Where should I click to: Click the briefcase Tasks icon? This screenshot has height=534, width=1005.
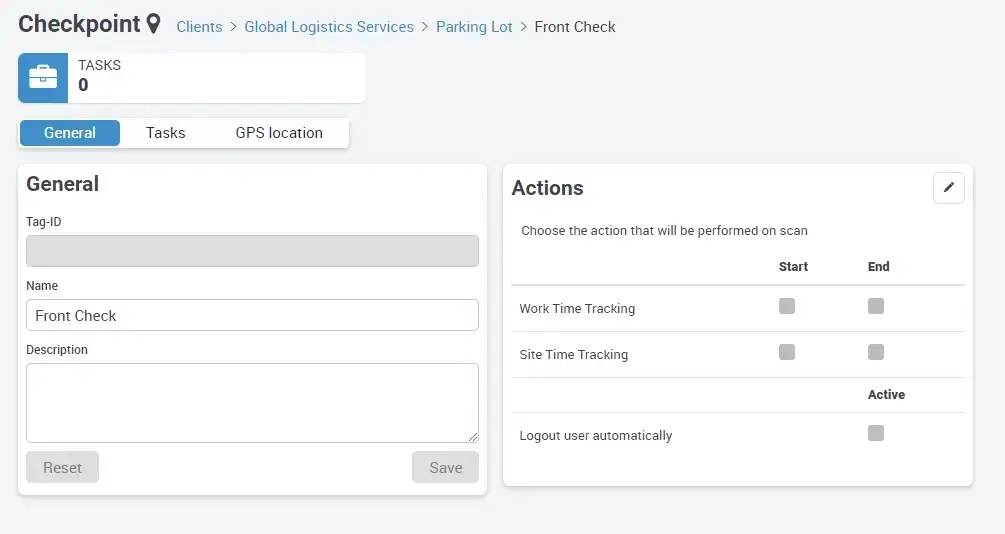coord(43,78)
